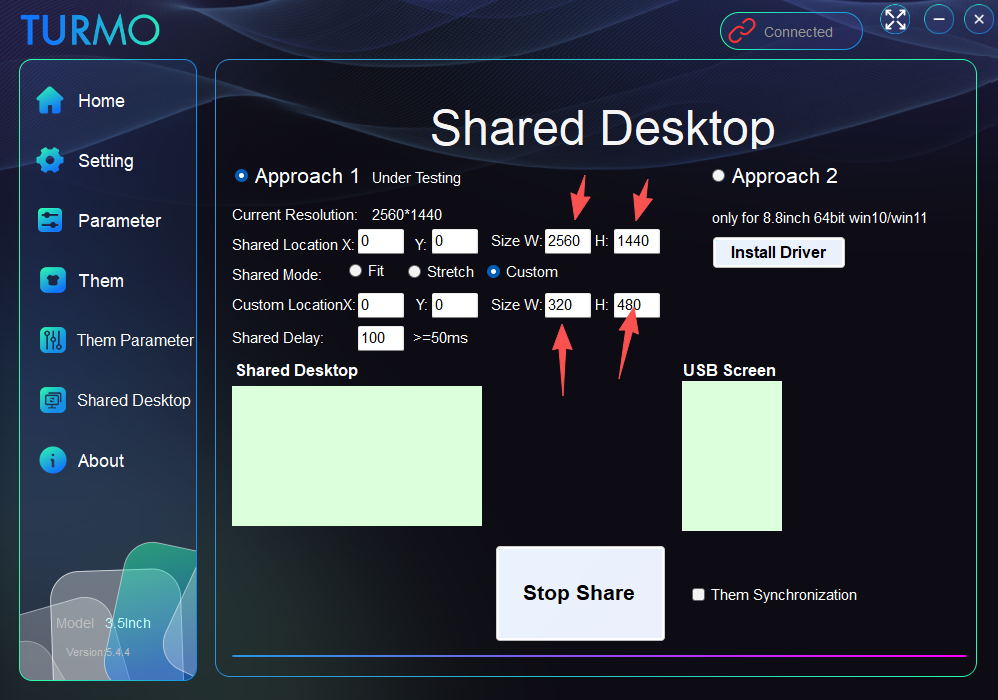Click the Custom Size W field showing 320
Image resolution: width=998 pixels, height=700 pixels.
tap(568, 305)
